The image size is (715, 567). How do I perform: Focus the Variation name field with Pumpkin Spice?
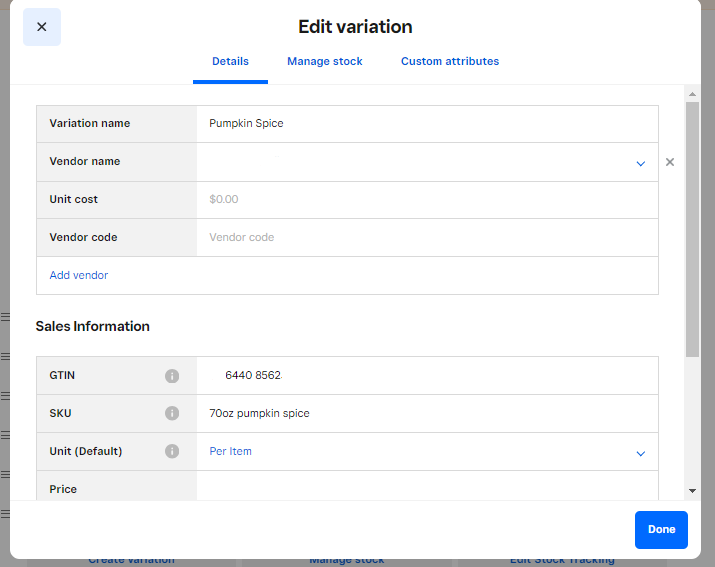pyautogui.click(x=427, y=124)
